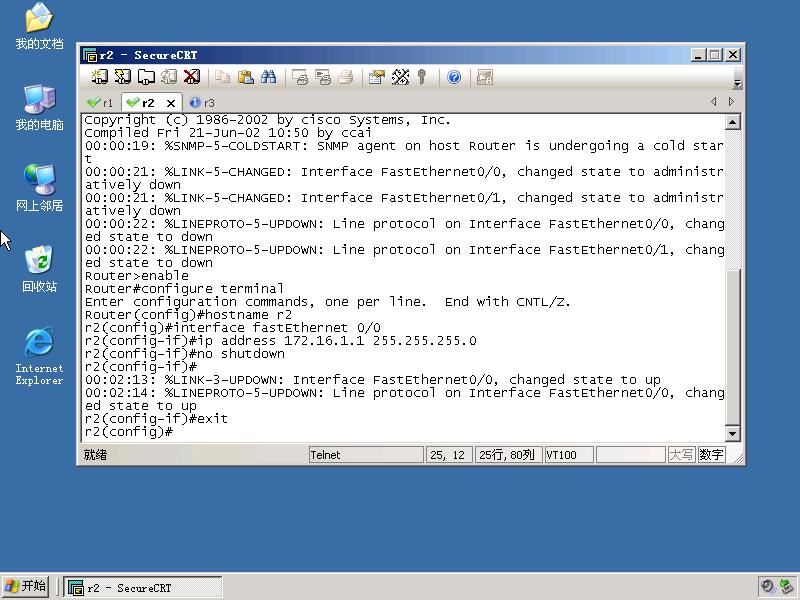
Task: Select the 我的电脑 desktop icon
Action: click(x=39, y=107)
